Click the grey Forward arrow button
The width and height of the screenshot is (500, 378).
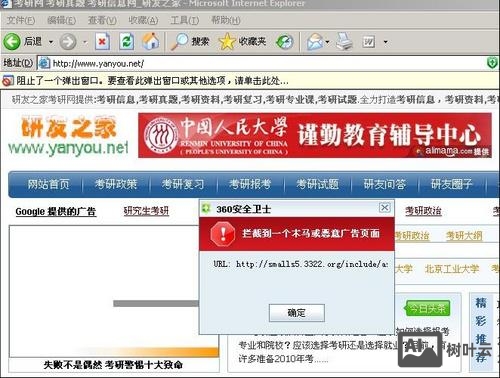(68, 42)
